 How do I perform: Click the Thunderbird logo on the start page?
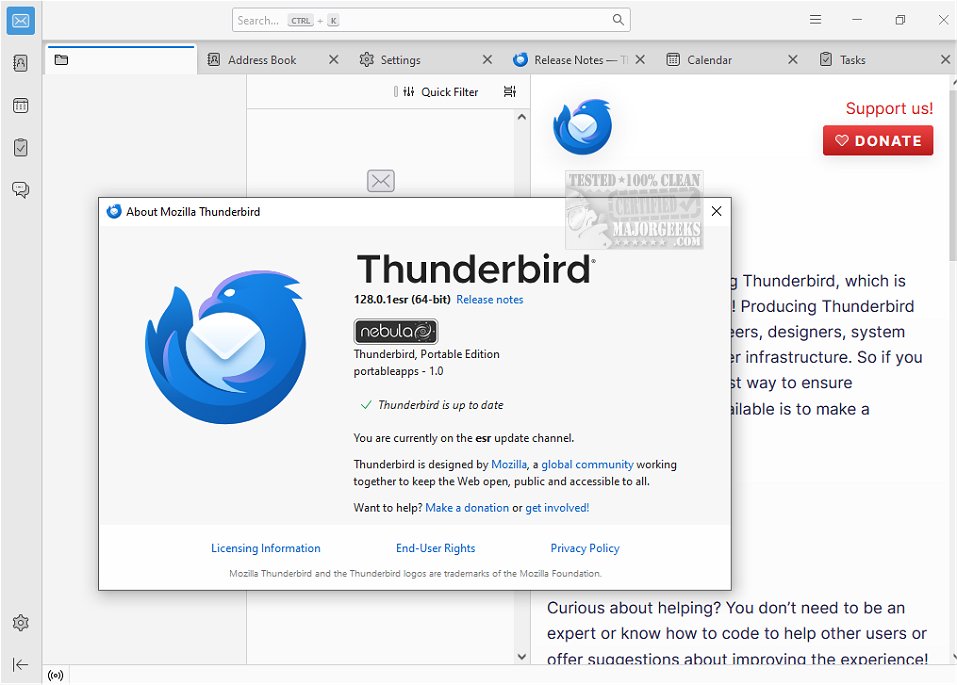coord(582,127)
